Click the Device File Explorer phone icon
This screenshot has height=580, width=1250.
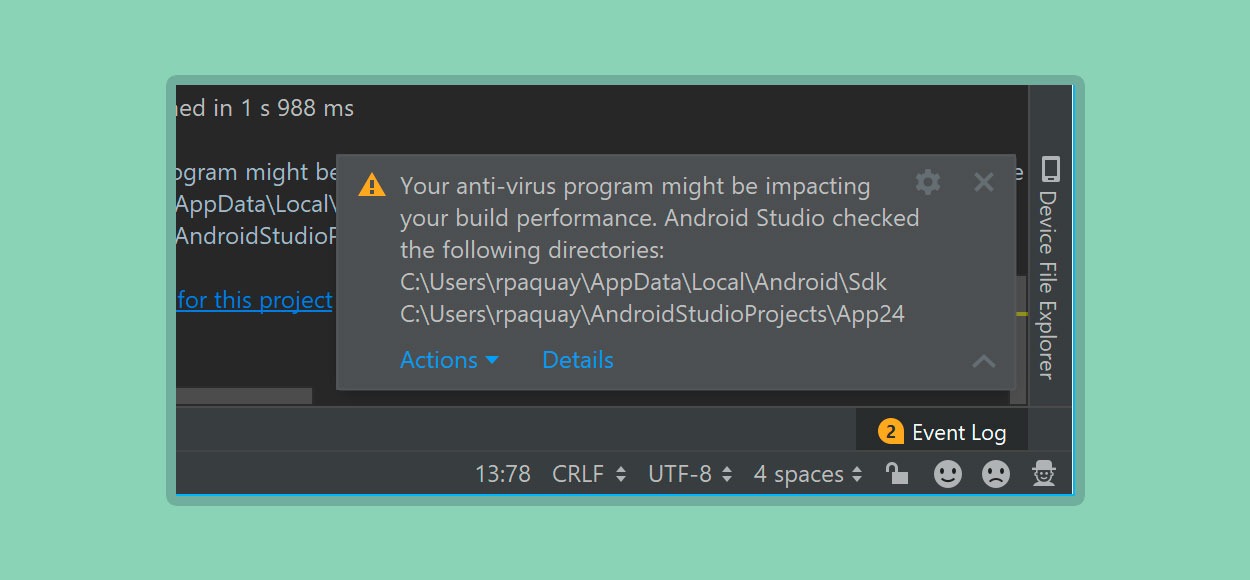[x=1050, y=168]
